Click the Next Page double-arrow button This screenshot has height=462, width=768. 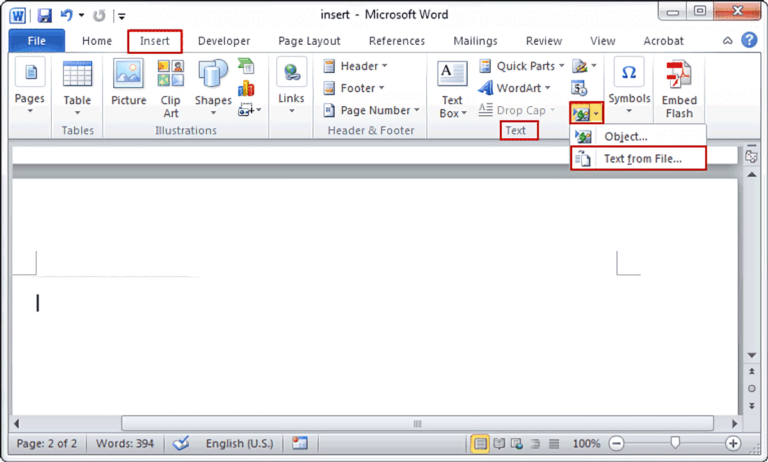[751, 406]
